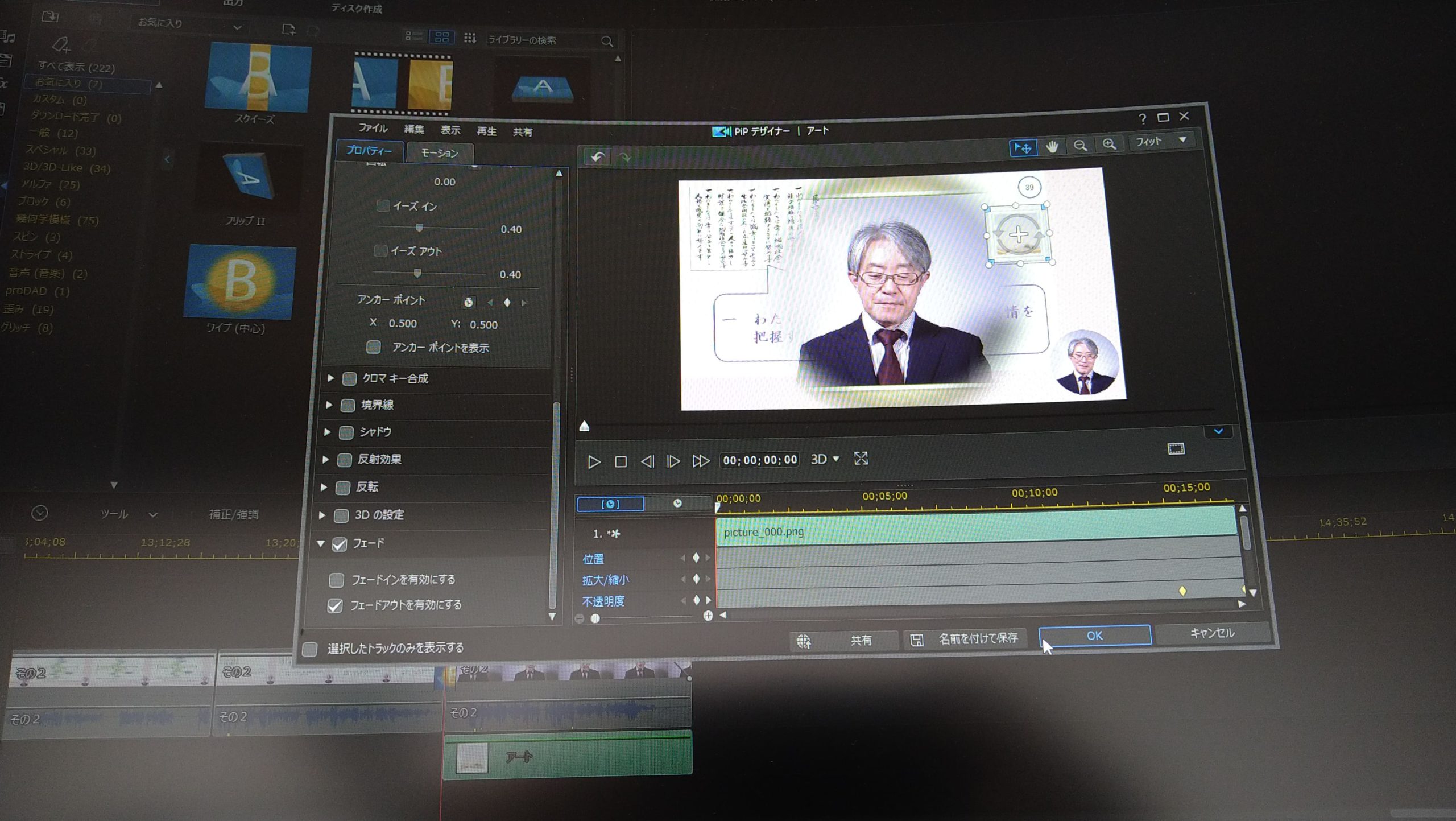Switch library to small grid view icon

(469, 38)
